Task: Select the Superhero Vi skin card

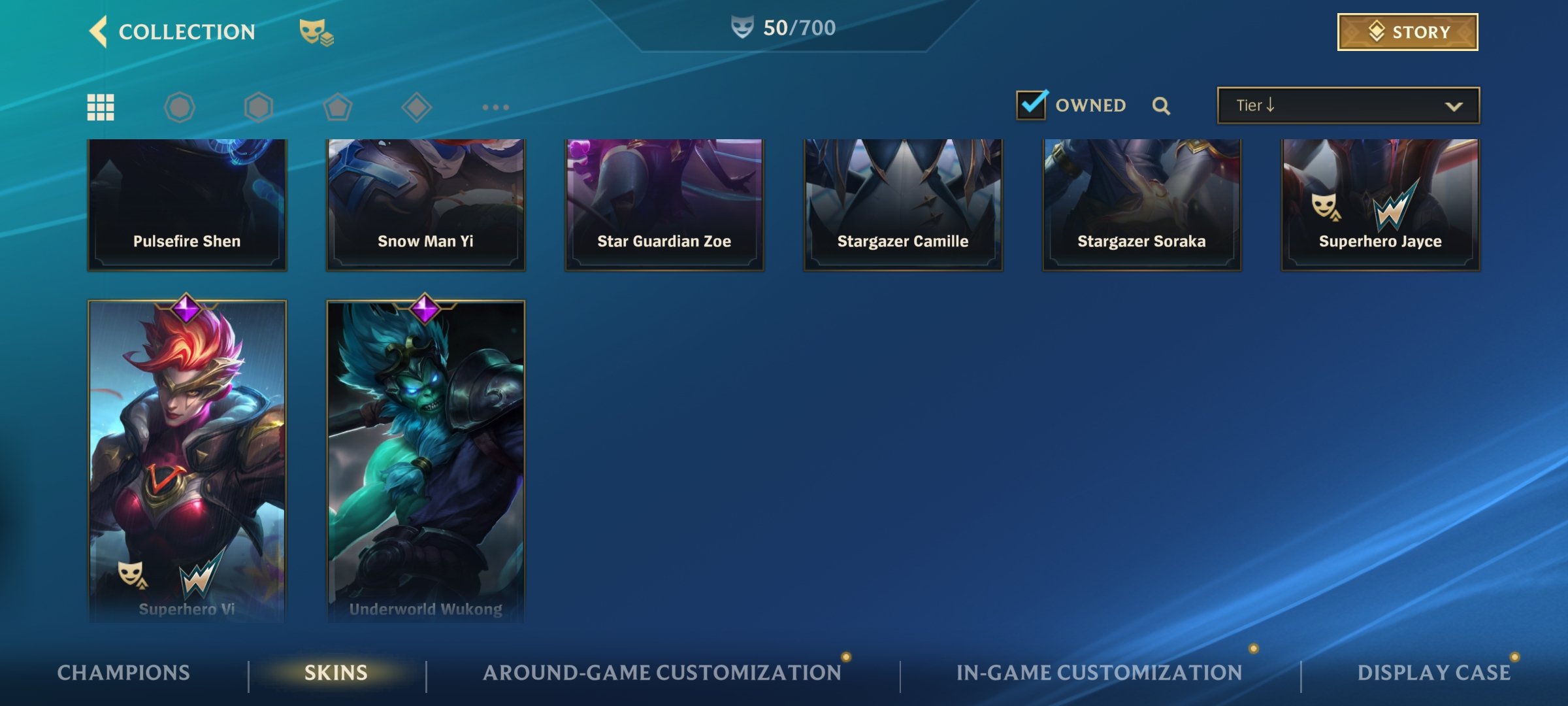Action: click(187, 461)
